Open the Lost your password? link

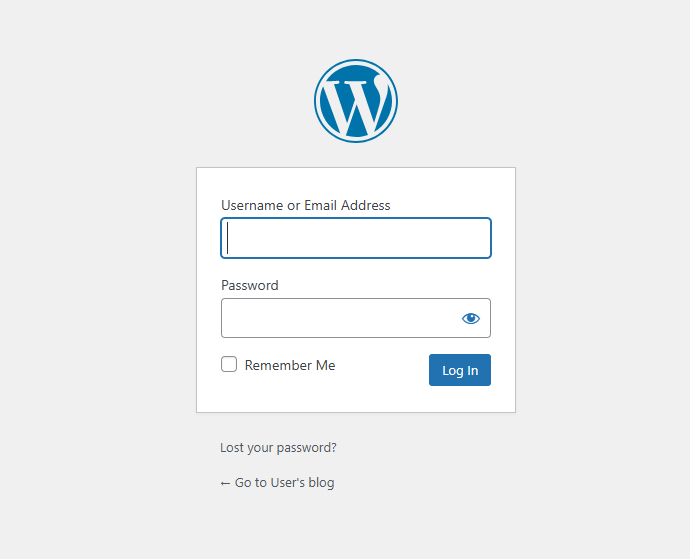278,448
